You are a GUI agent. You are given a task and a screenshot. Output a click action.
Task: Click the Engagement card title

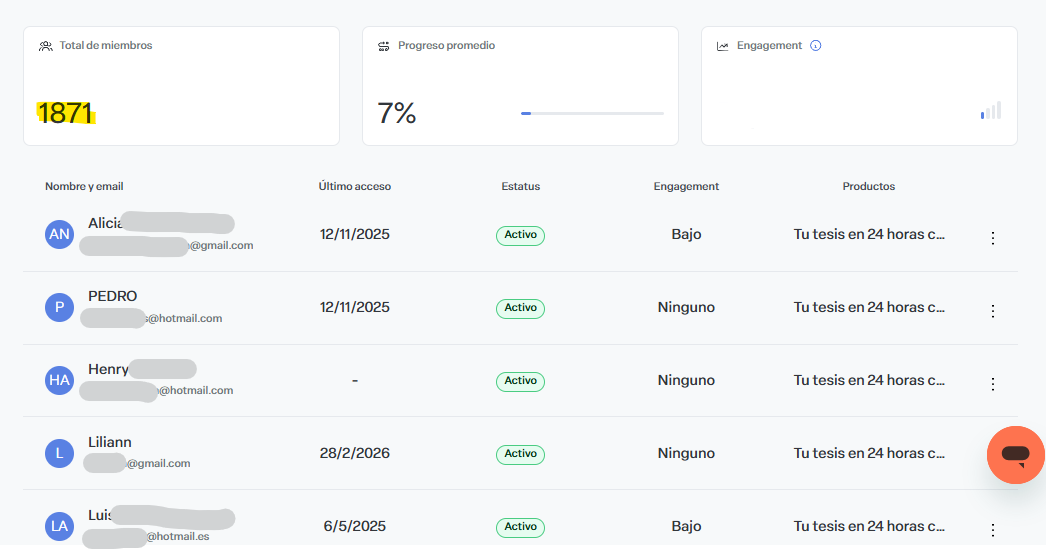(x=769, y=45)
